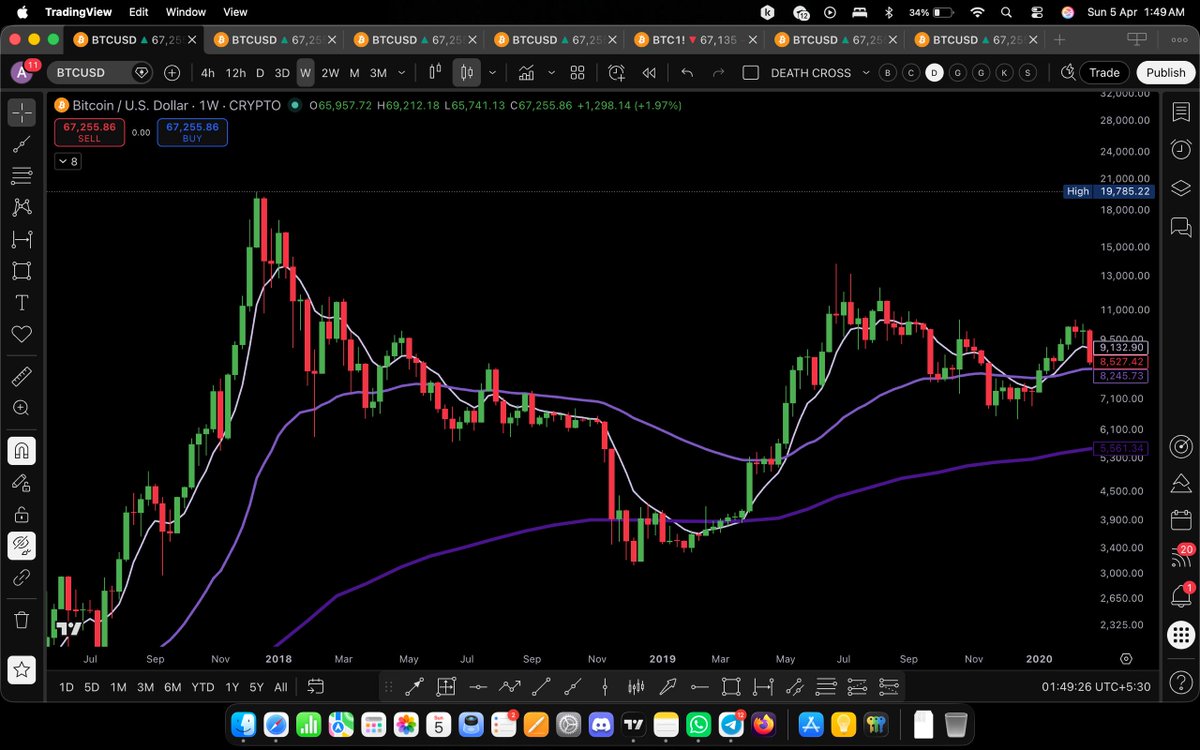Click the trash Remove objects icon
Screen dimensions: 1200x750
point(22,620)
